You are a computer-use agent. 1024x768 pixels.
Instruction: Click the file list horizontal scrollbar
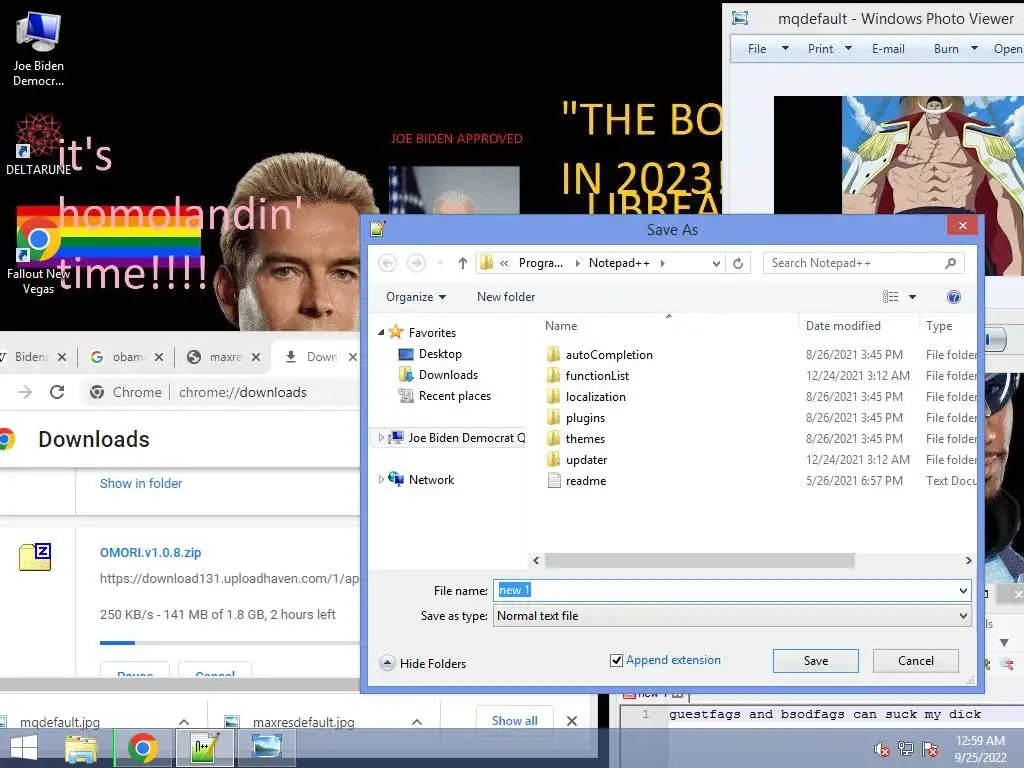(699, 560)
